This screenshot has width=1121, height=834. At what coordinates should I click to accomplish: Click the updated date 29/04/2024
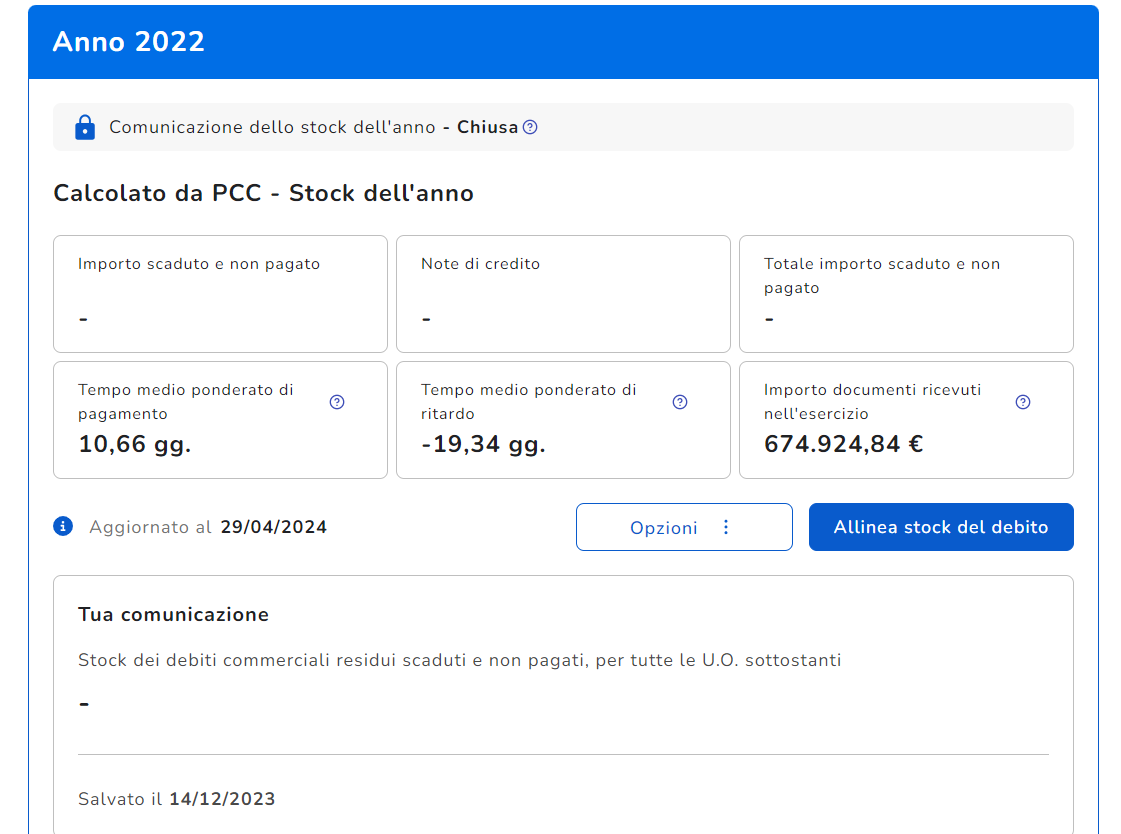(274, 527)
